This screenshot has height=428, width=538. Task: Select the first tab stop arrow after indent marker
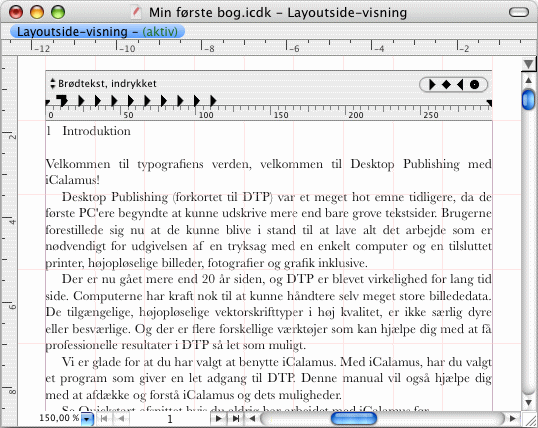[x=81, y=101]
